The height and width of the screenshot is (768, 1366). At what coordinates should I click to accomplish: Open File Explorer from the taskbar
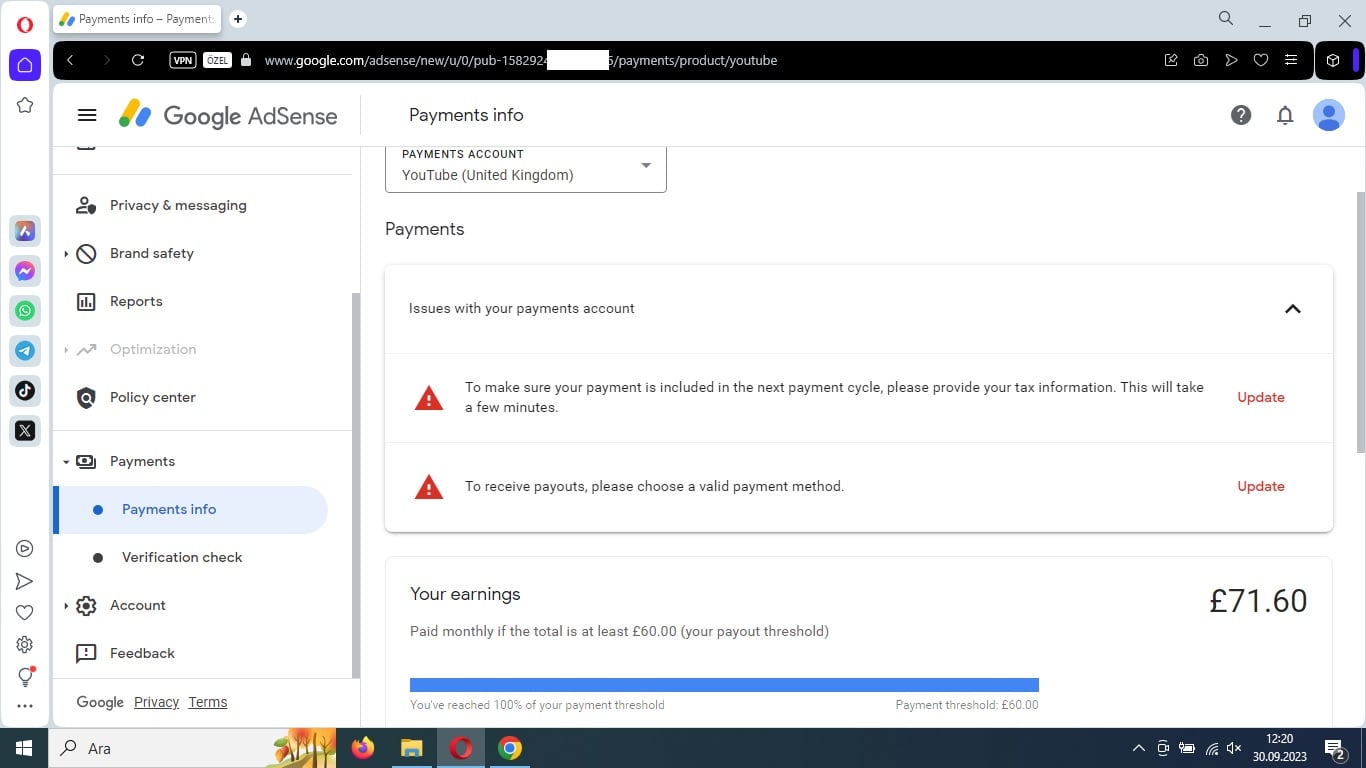pos(412,748)
